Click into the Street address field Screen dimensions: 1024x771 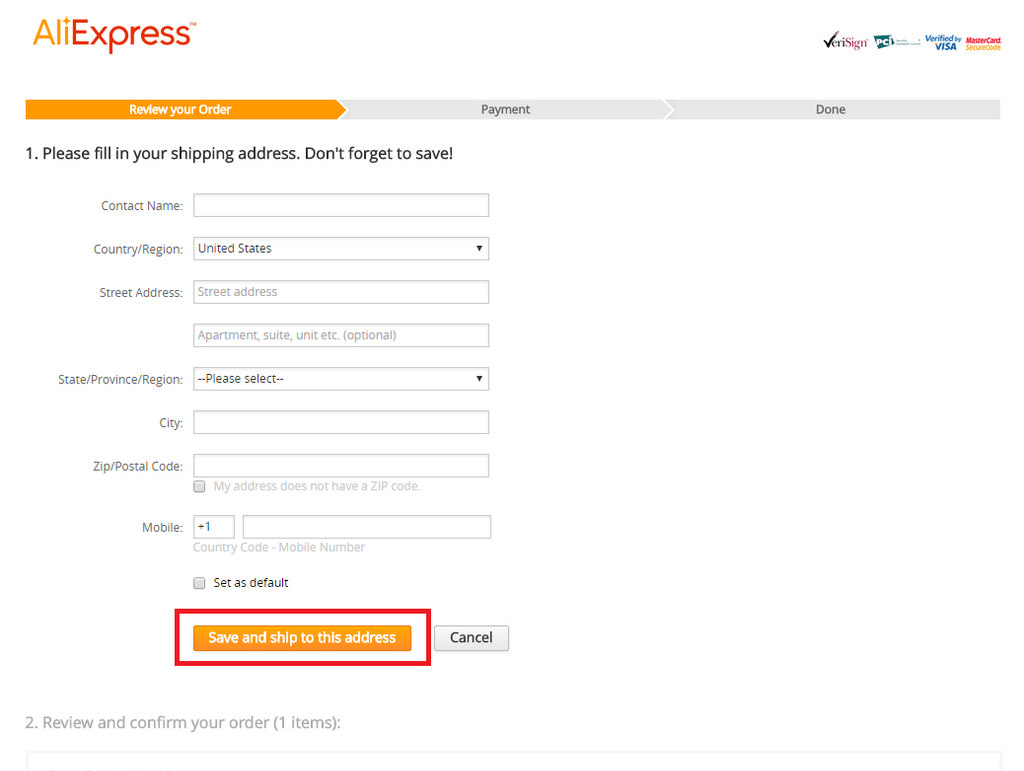tap(340, 292)
